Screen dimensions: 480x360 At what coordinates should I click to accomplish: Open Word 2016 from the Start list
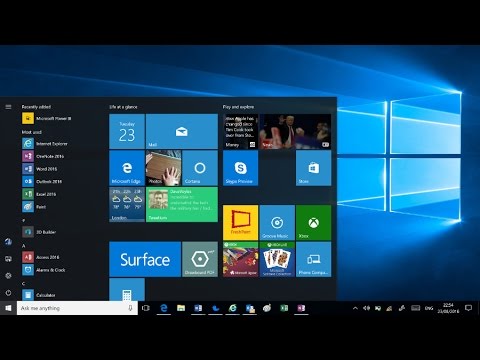(x=40, y=169)
